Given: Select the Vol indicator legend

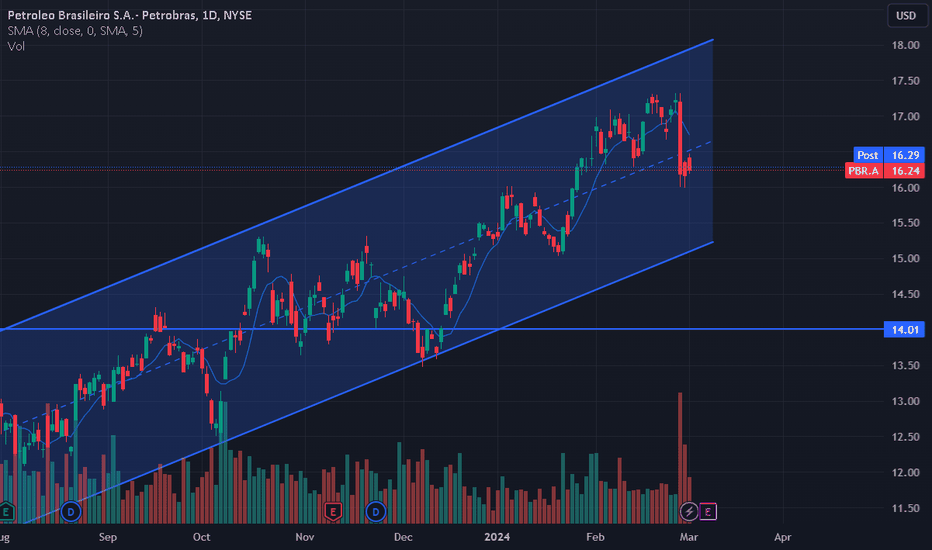Looking at the screenshot, I should tap(16, 46).
